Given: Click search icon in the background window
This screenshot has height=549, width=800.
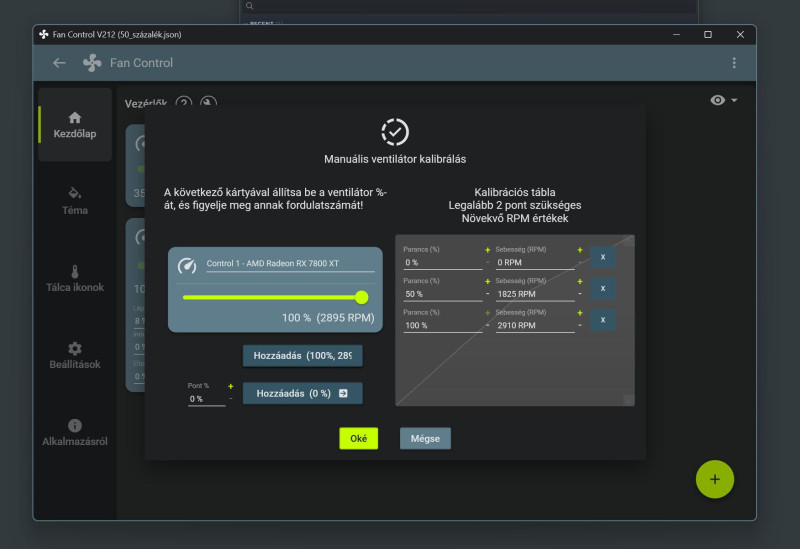Looking at the screenshot, I should [249, 6].
